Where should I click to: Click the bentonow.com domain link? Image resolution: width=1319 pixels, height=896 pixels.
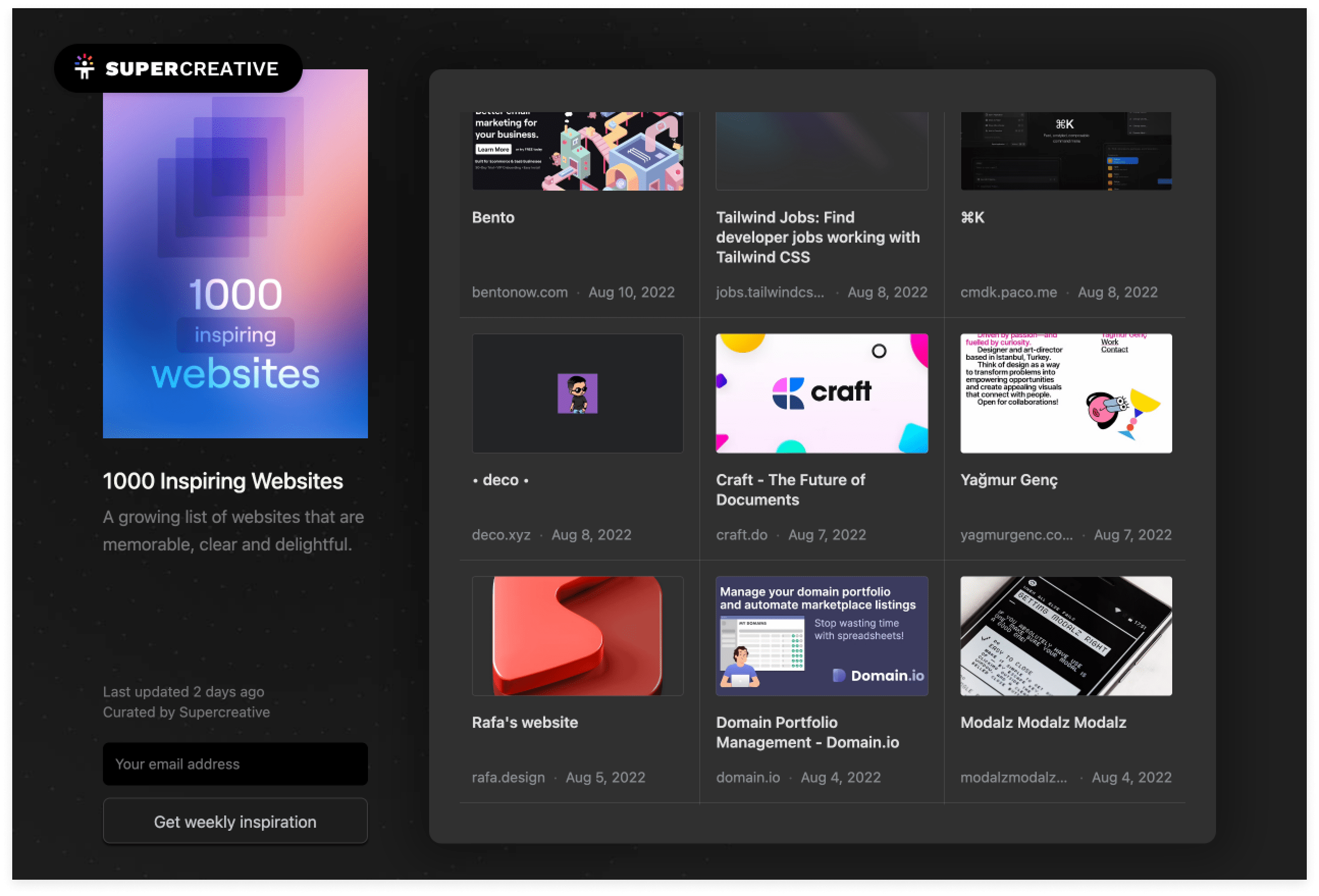520,292
